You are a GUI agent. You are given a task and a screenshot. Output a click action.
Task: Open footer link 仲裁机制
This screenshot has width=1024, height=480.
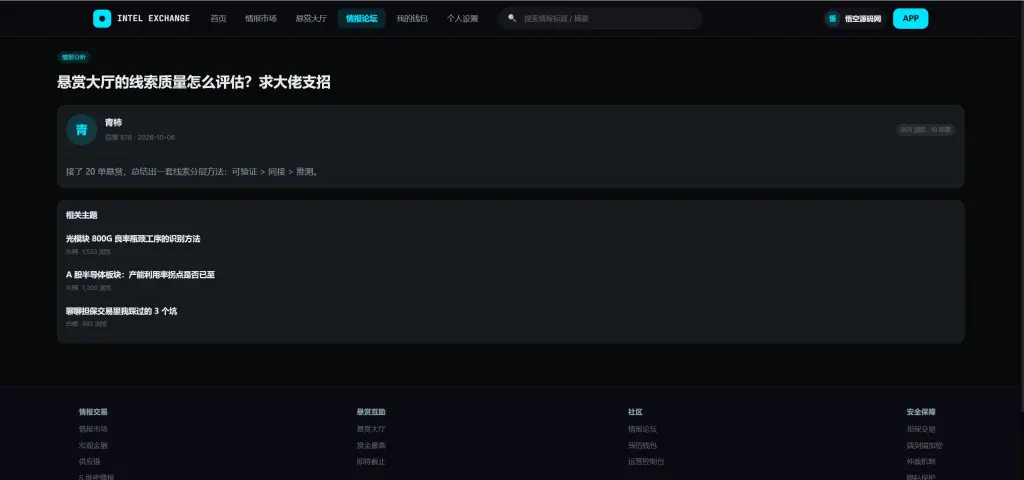pos(921,462)
